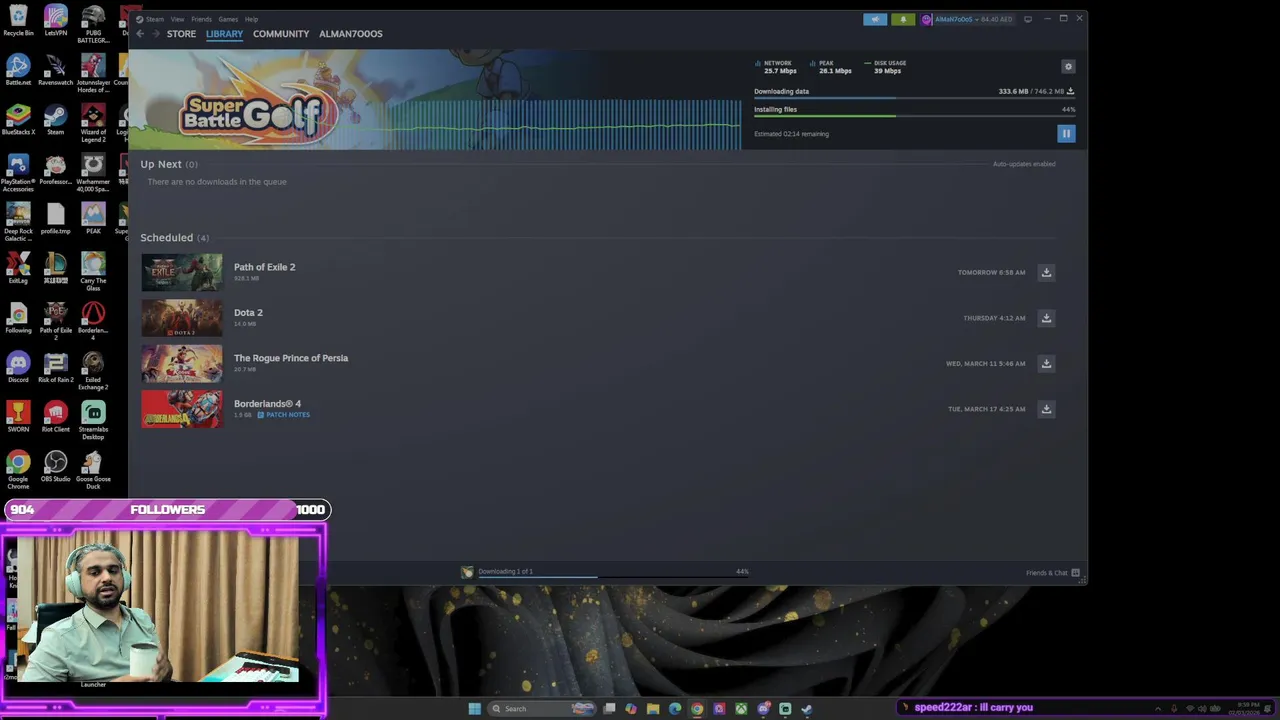Image resolution: width=1280 pixels, height=720 pixels.
Task: Open the ALMAN7OOOS profile tab
Action: (x=351, y=34)
